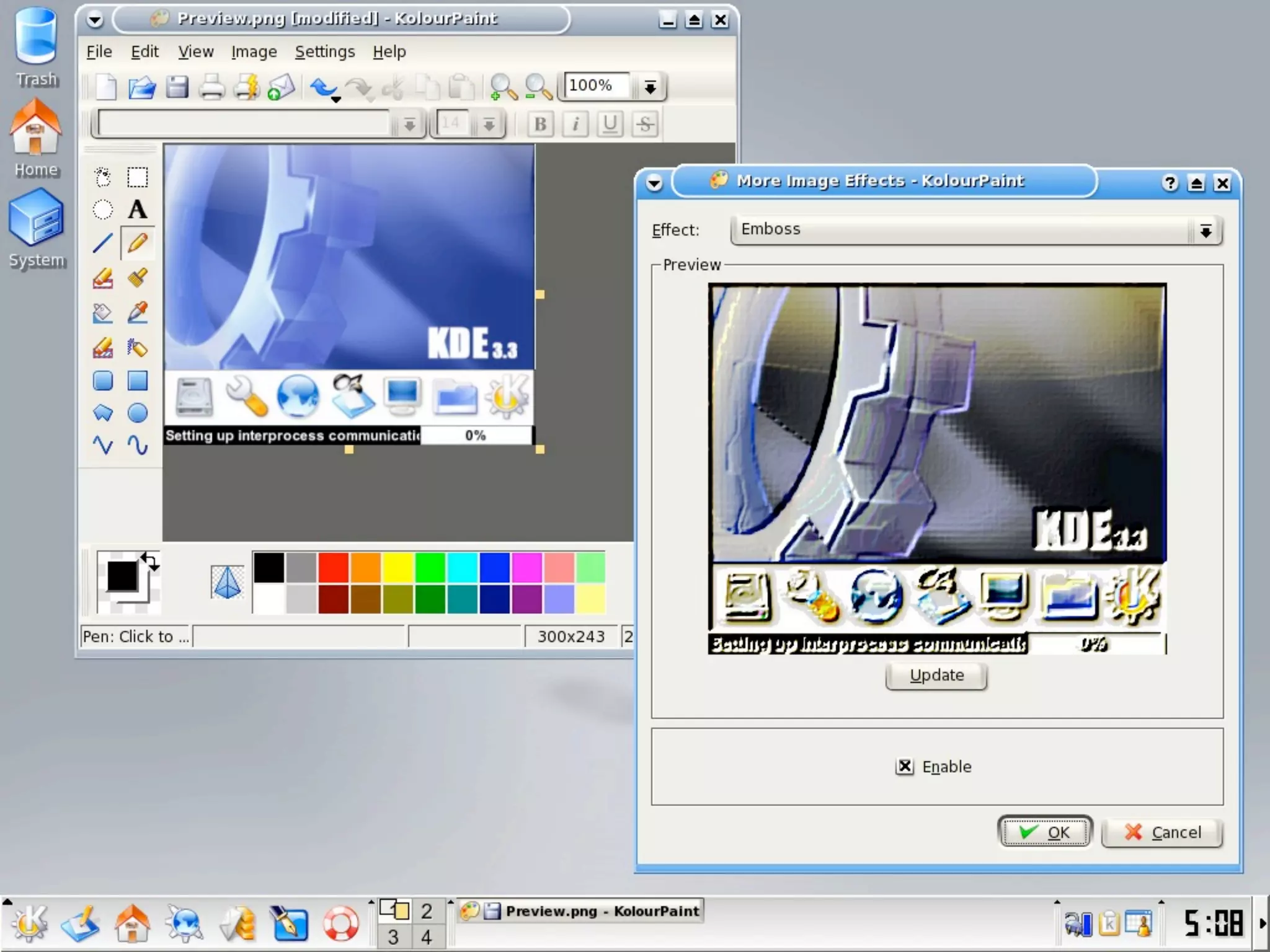Click Cancel in More Image Effects dialog
This screenshot has height=952, width=1270.
point(1162,832)
